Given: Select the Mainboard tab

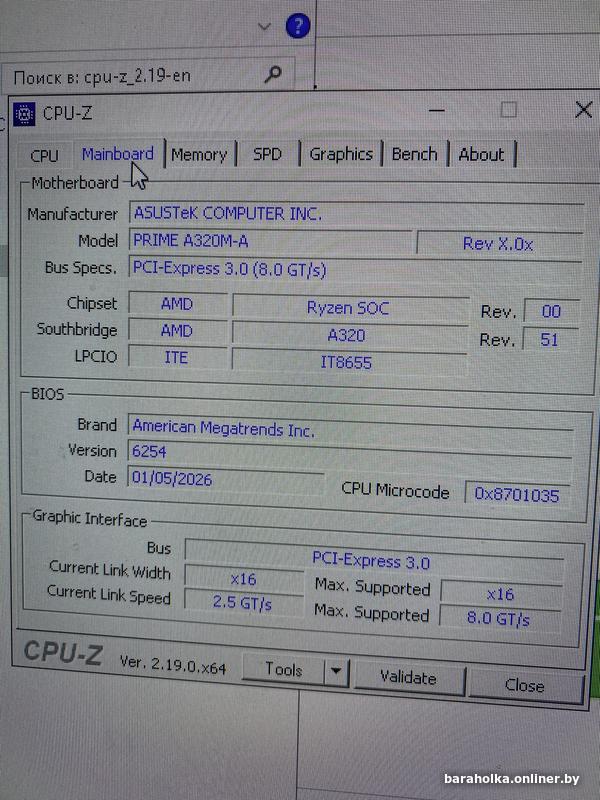Looking at the screenshot, I should 118,154.
